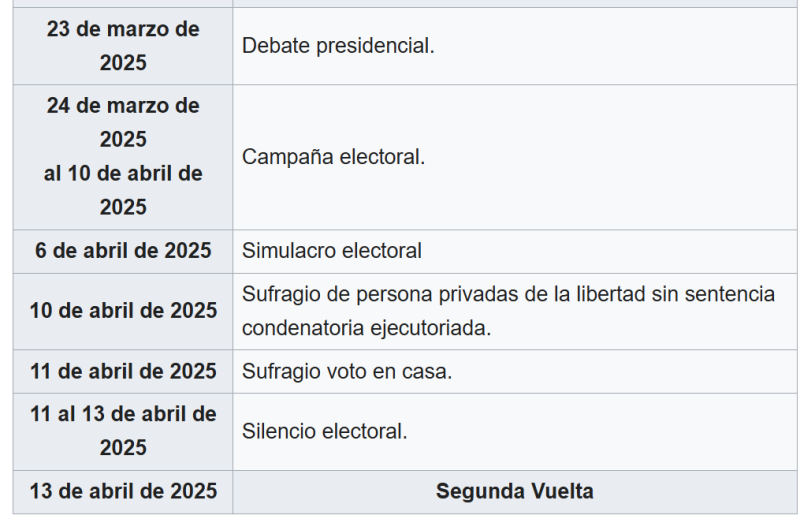
Task: Click the "condenatoria ejecutoriada." text line
Action: click(x=366, y=328)
